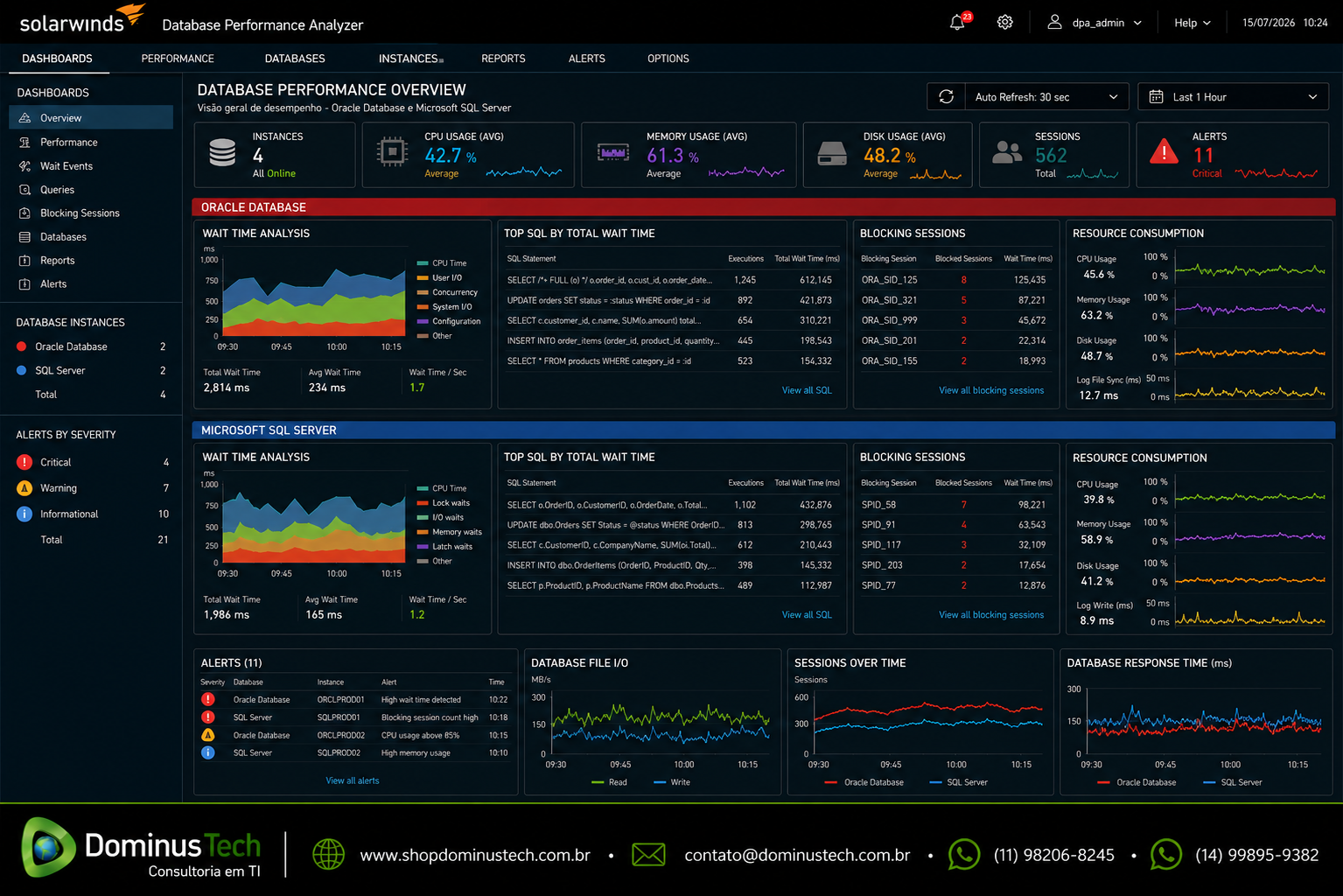
Task: Select Overview icon in sidebar
Action: [24, 118]
